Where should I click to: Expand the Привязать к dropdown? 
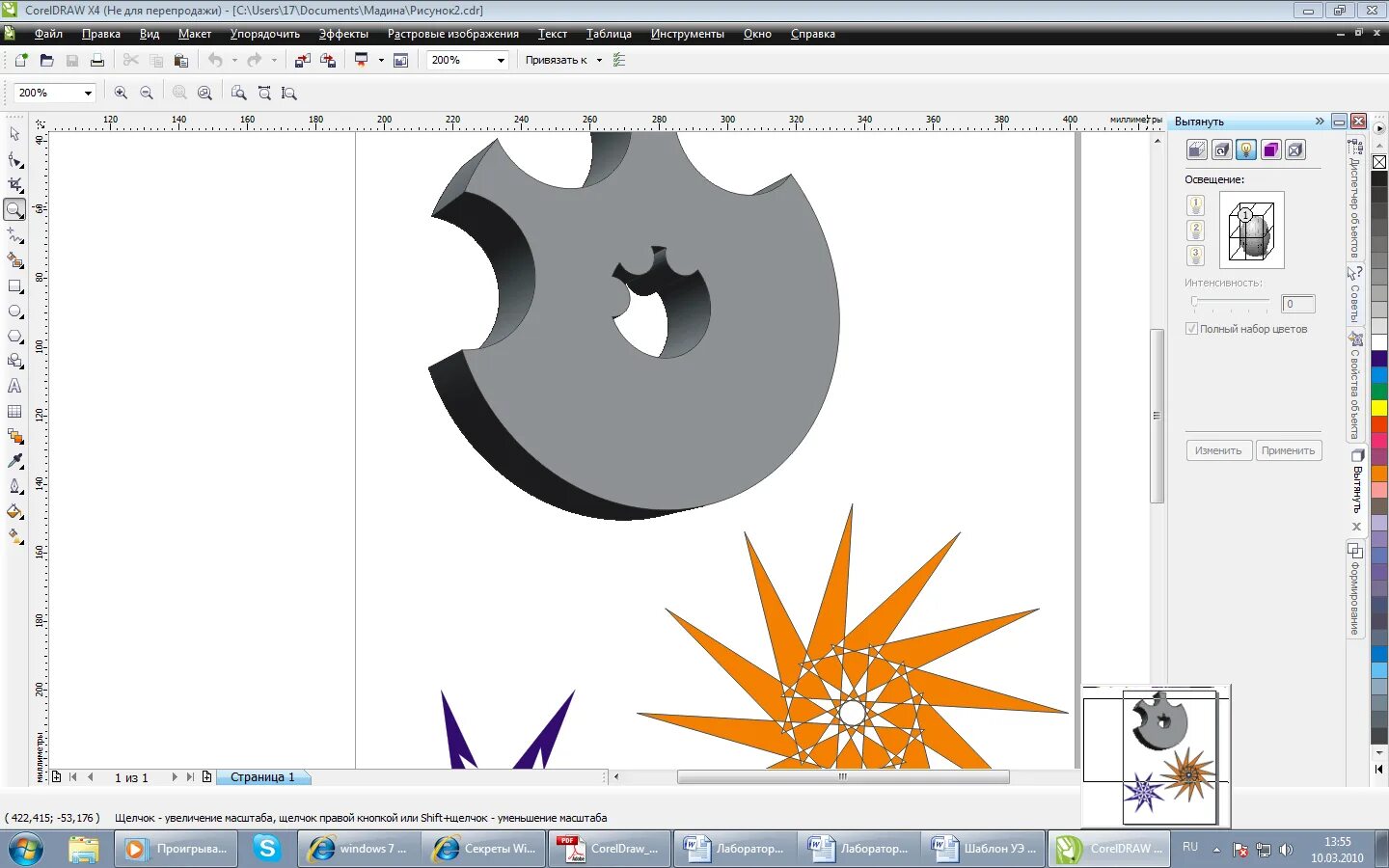click(599, 60)
